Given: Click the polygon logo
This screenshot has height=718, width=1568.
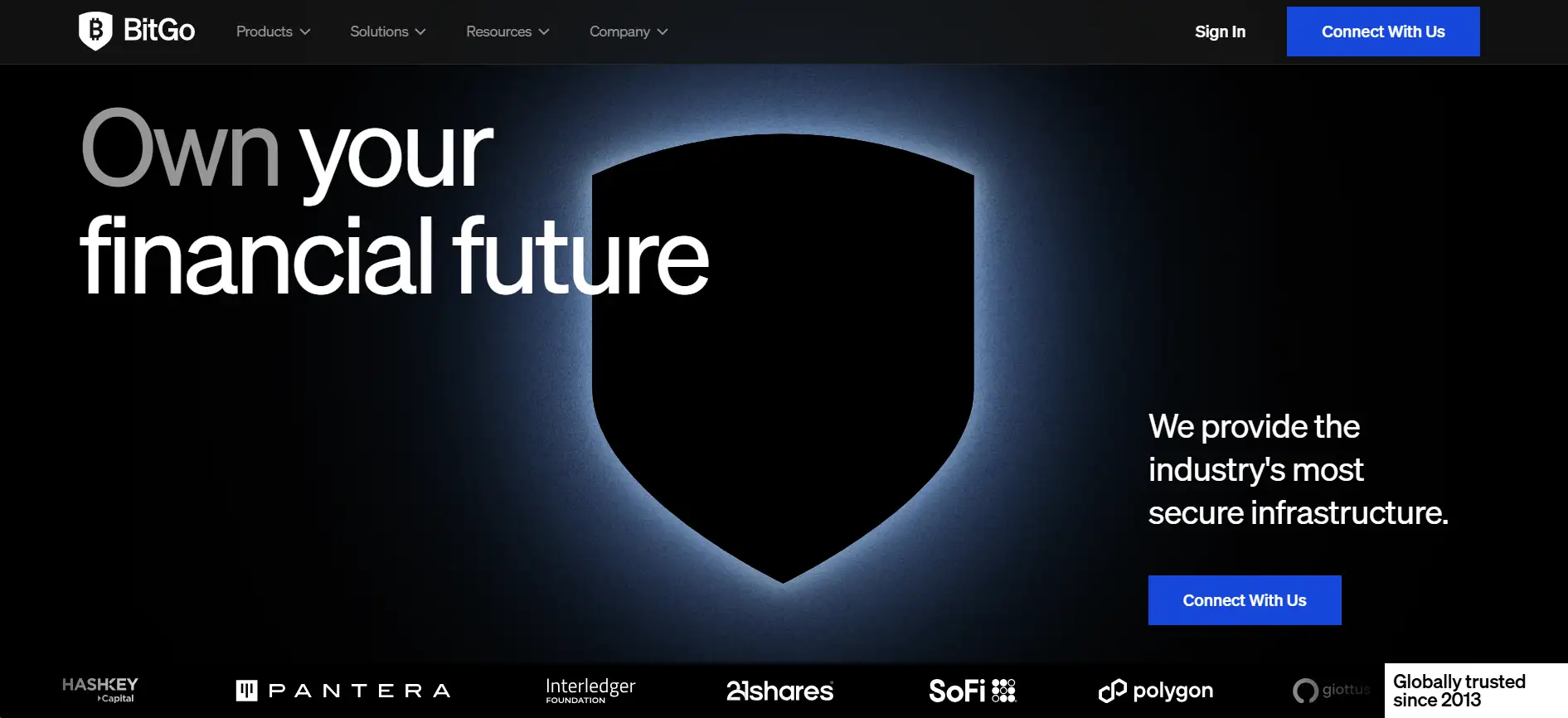Looking at the screenshot, I should click(x=1156, y=691).
